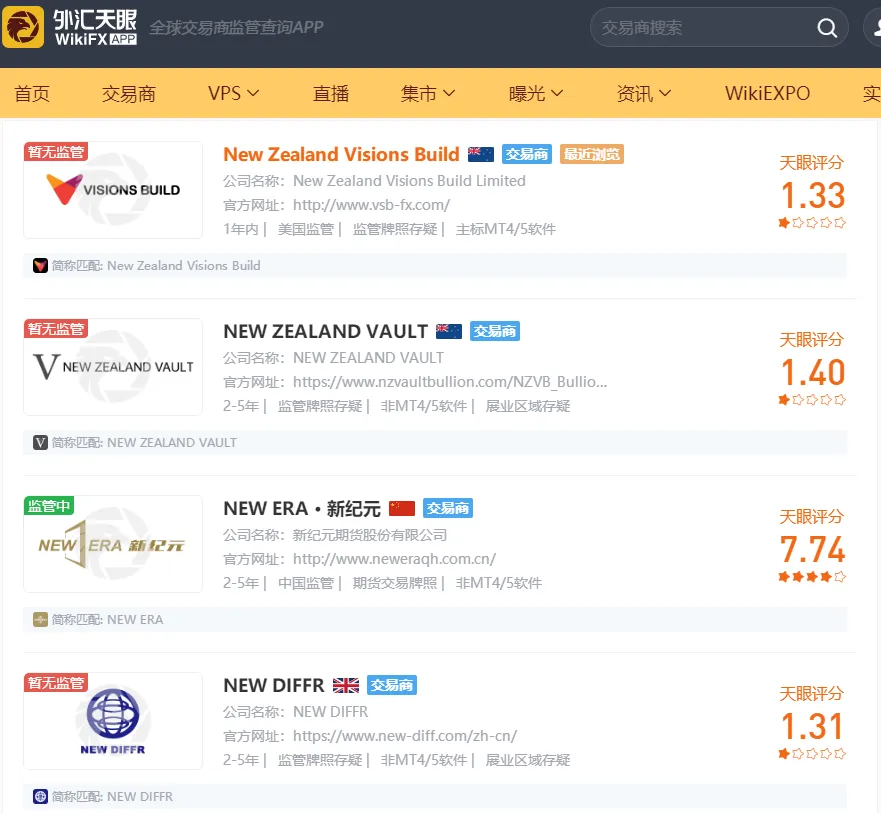Click the WikiFX eagle logo icon
Image resolution: width=881 pixels, height=813 pixels.
(x=23, y=27)
